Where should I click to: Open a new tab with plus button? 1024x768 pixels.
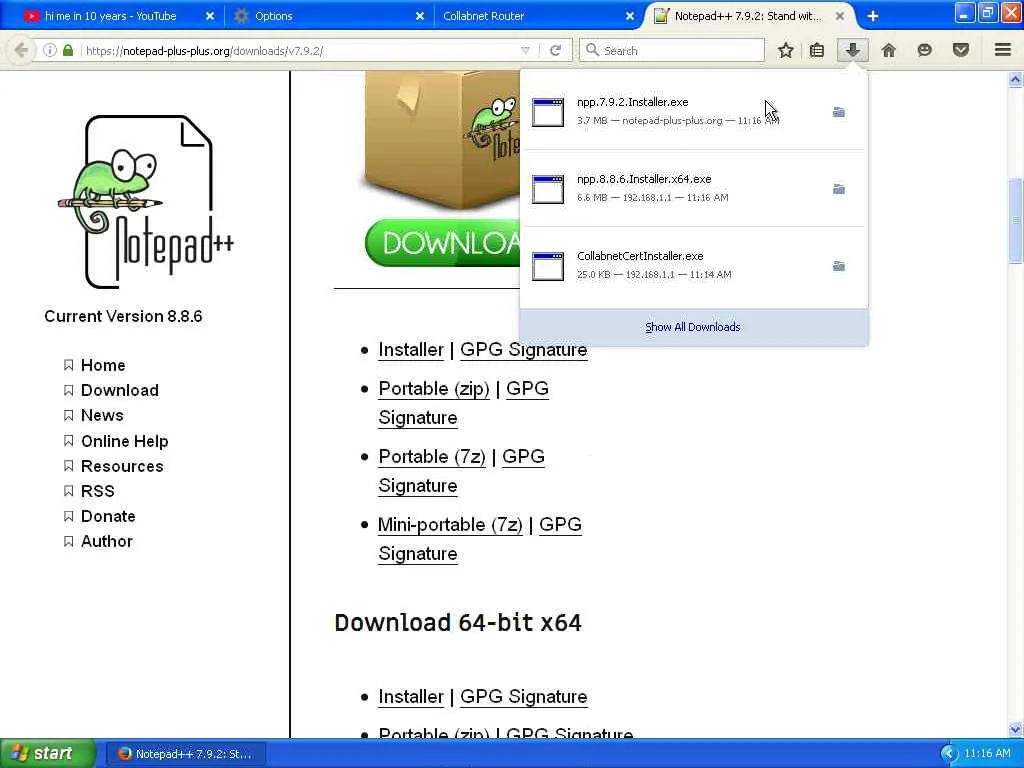pyautogui.click(x=872, y=16)
